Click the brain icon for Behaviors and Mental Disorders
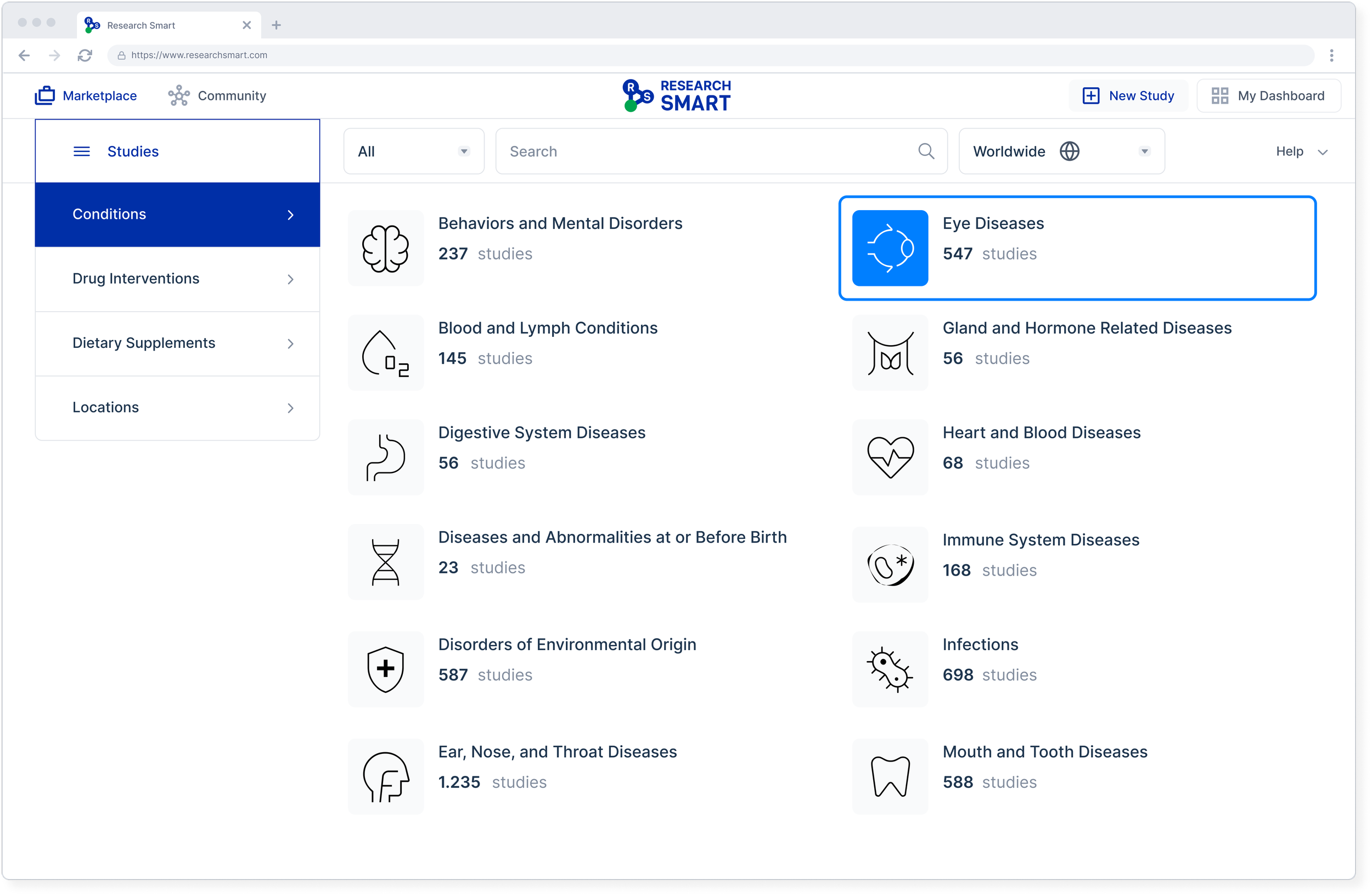The image size is (1372, 896). [x=385, y=249]
